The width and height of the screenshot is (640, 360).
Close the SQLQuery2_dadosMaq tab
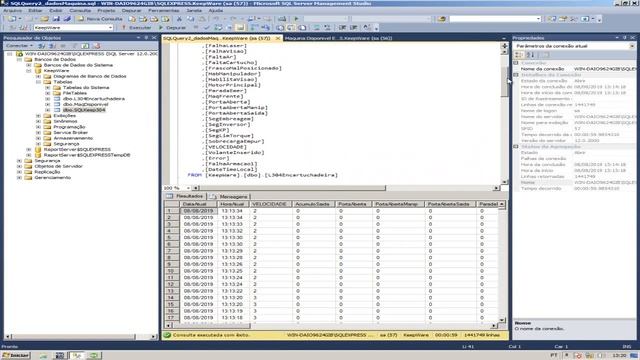(278, 38)
